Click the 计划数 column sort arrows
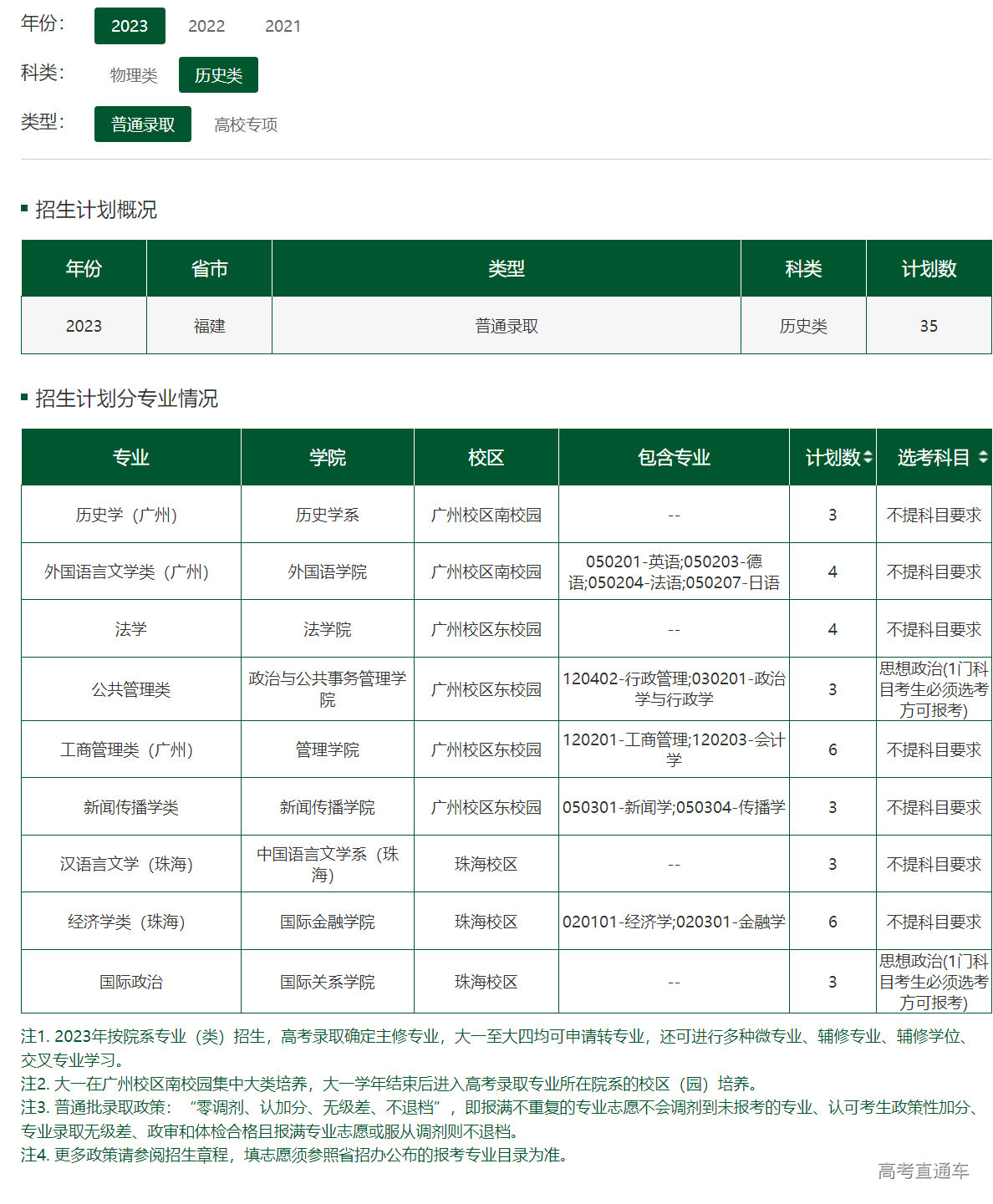 coord(869,457)
